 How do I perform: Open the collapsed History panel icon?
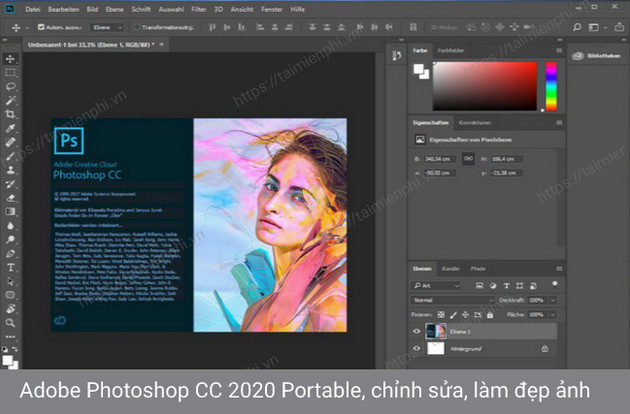click(397, 55)
